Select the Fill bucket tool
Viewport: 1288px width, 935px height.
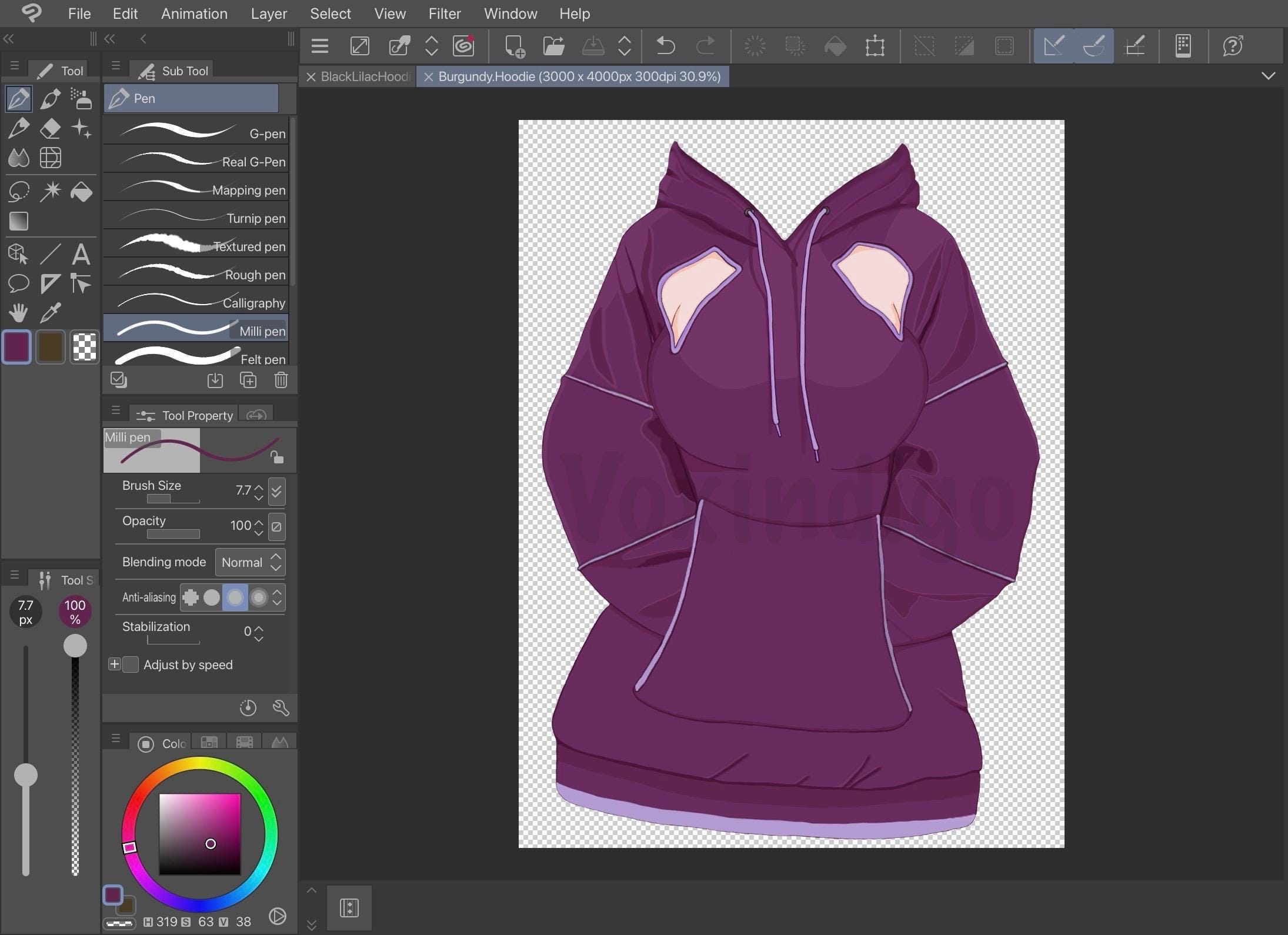pos(82,191)
